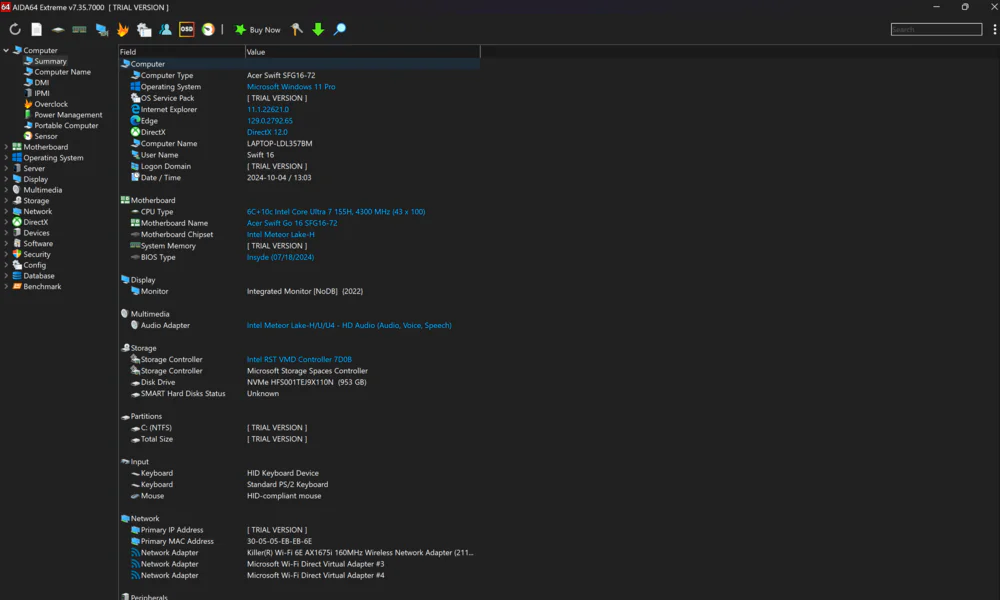Click the Field column header
1000x600 pixels.
click(x=182, y=52)
